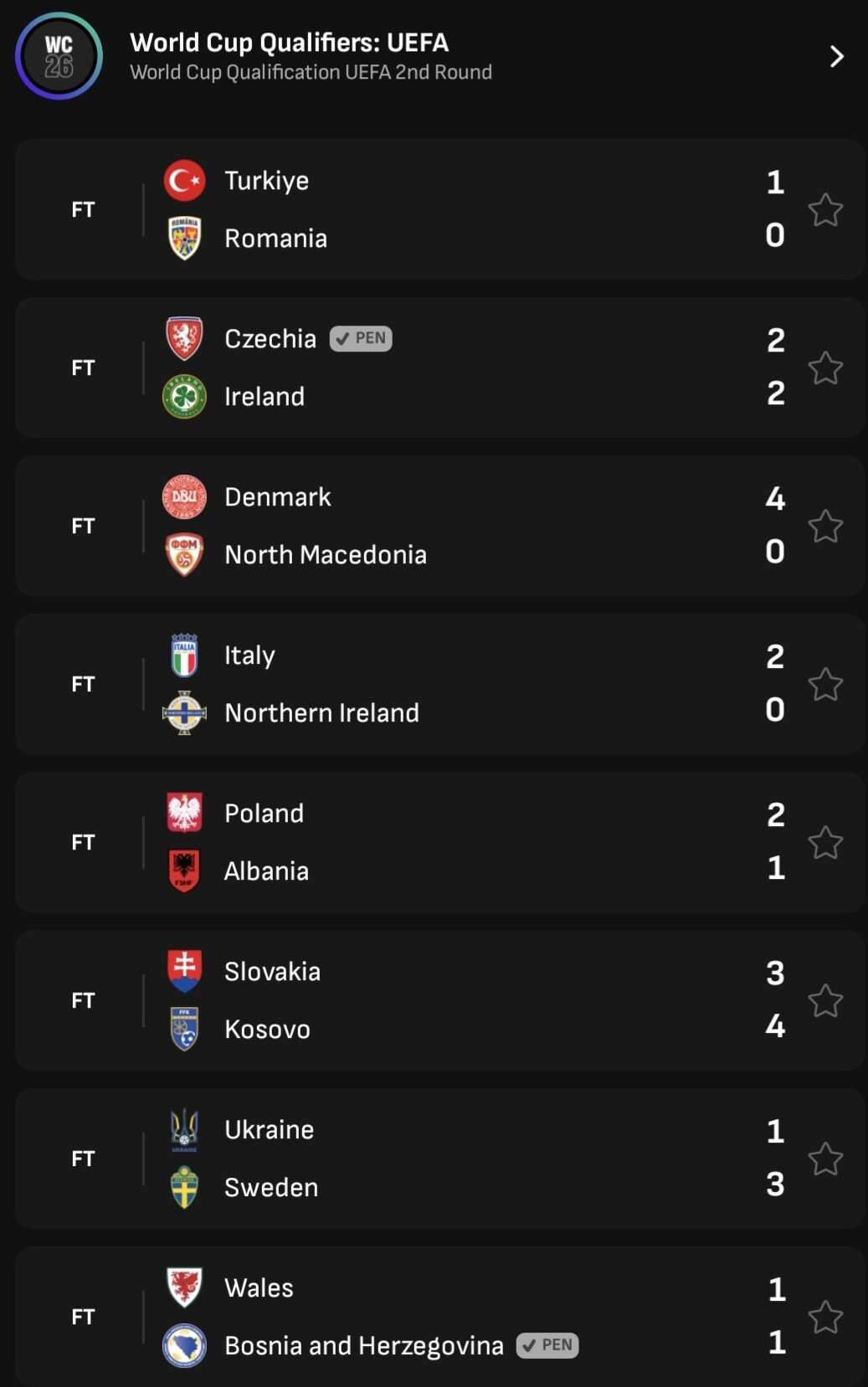Click the Kosovo team crest icon
The height and width of the screenshot is (1387, 868).
point(184,1029)
